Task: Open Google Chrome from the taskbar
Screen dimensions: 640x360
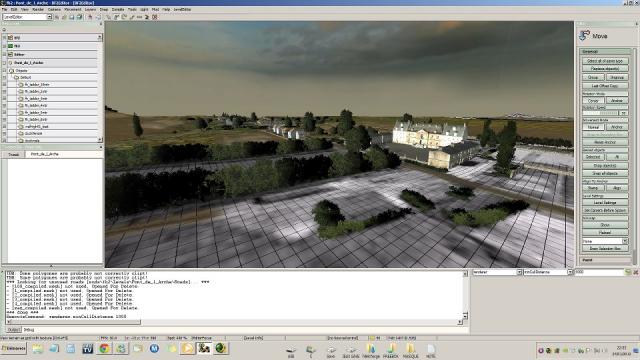Action: (104, 348)
